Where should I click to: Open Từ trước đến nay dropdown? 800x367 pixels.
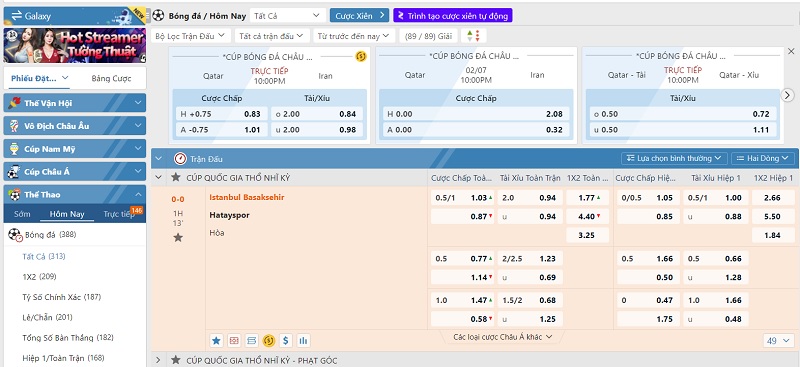(x=354, y=36)
